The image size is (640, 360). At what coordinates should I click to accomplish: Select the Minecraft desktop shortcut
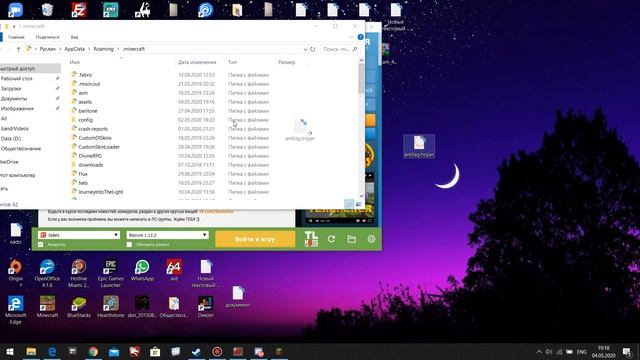(47, 307)
